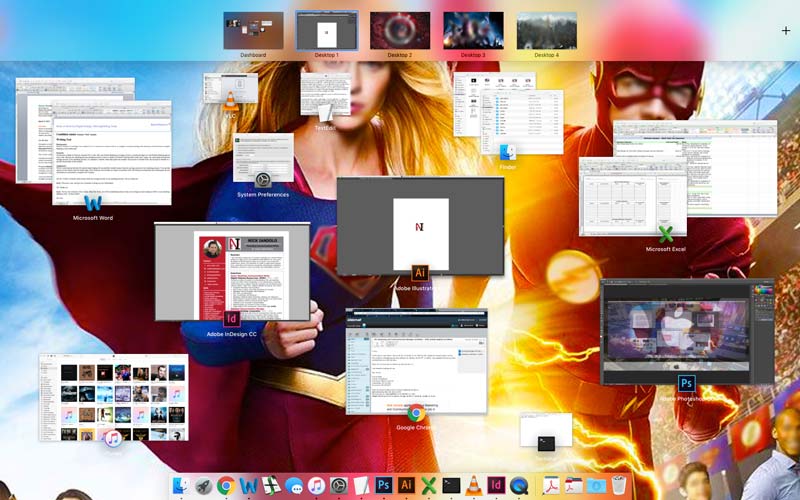
Task: Select the System Preferences window
Action: point(263,157)
